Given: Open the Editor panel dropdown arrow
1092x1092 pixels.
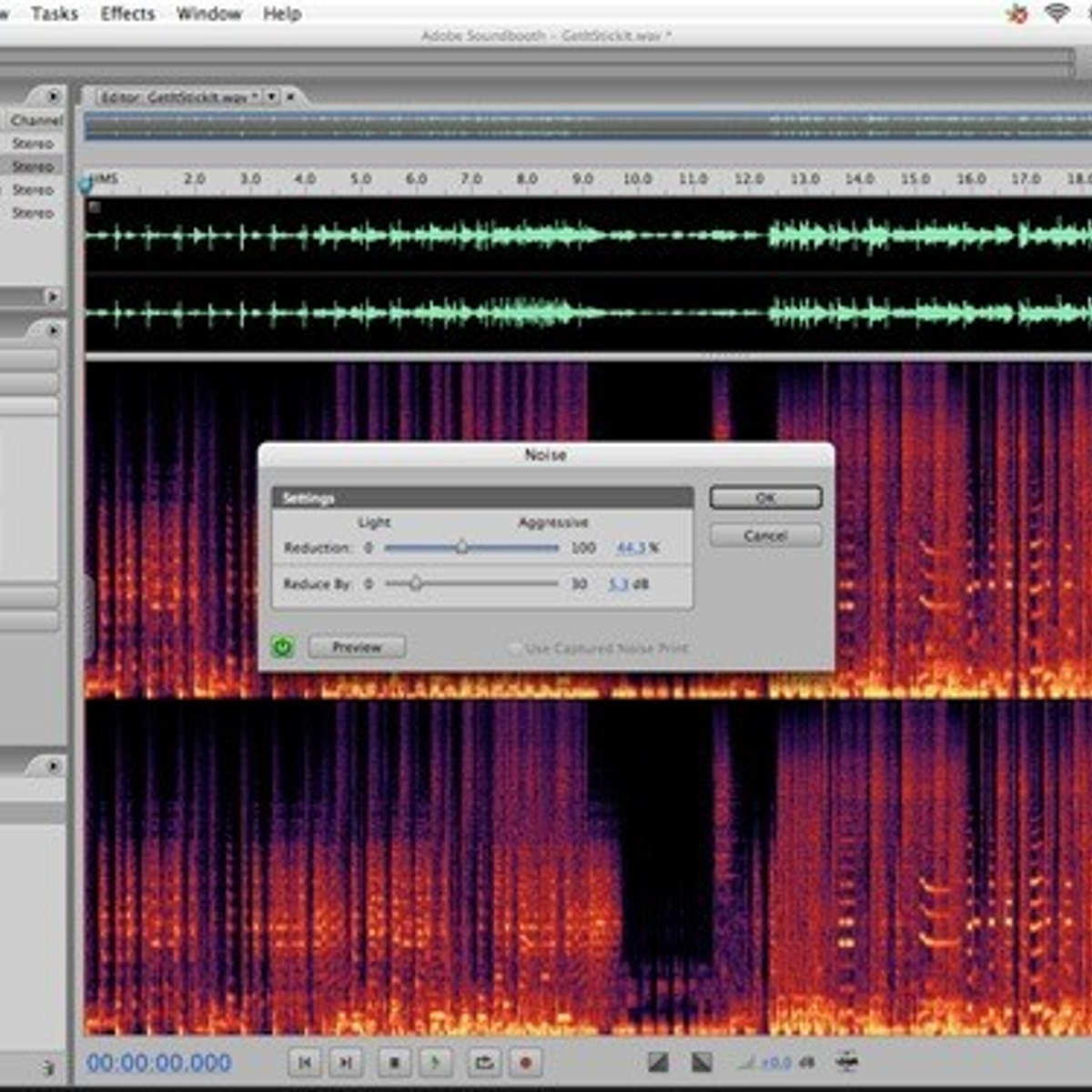Looking at the screenshot, I should [x=271, y=96].
